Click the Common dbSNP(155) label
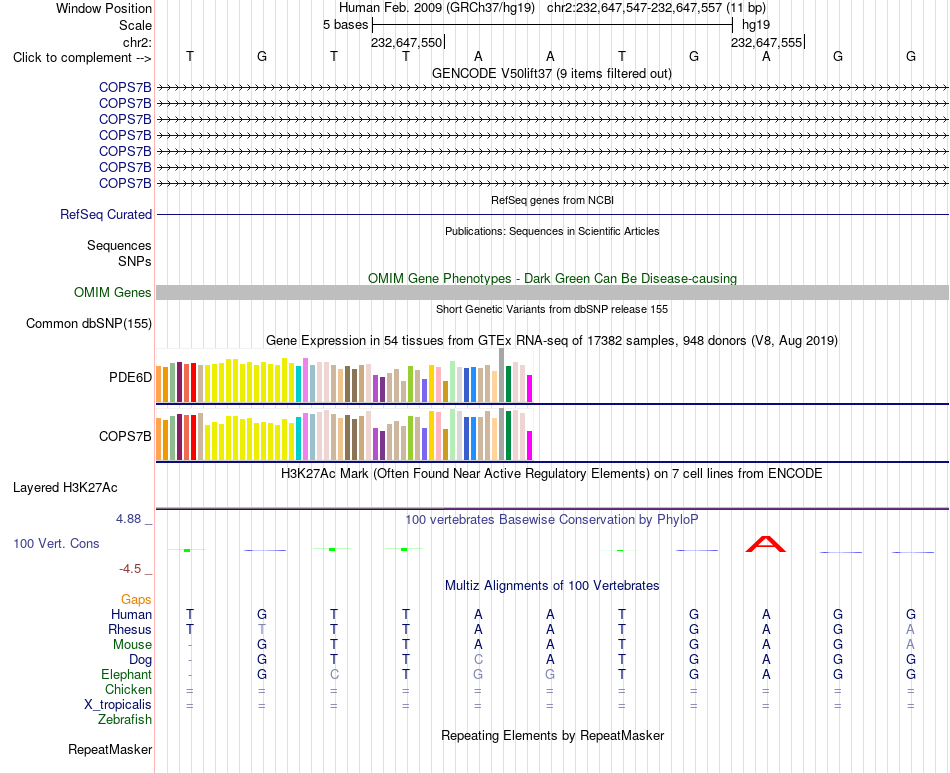This screenshot has width=950, height=773. point(88,323)
